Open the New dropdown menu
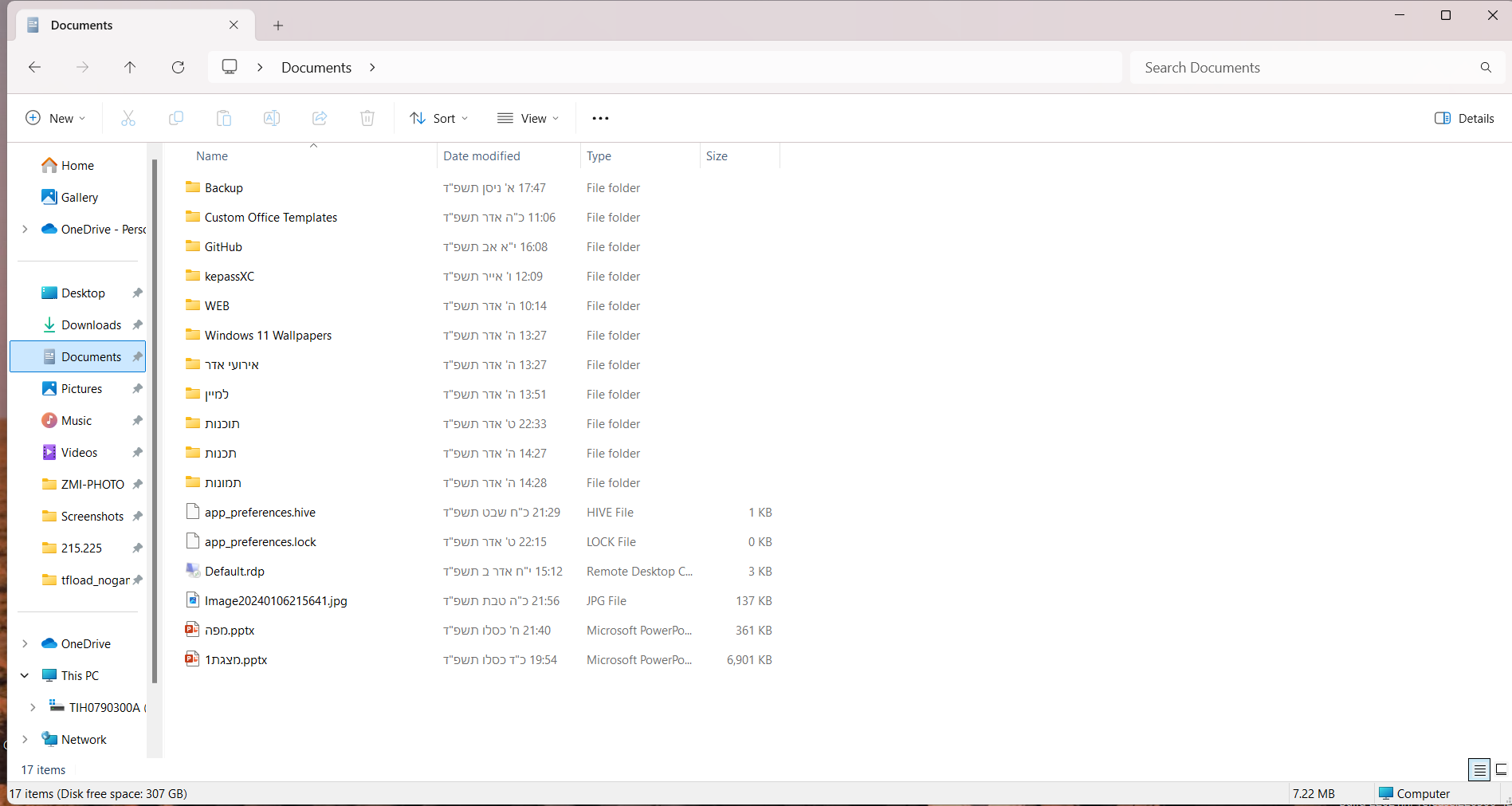Screen dimensions: 1512x806 pyautogui.click(x=55, y=118)
